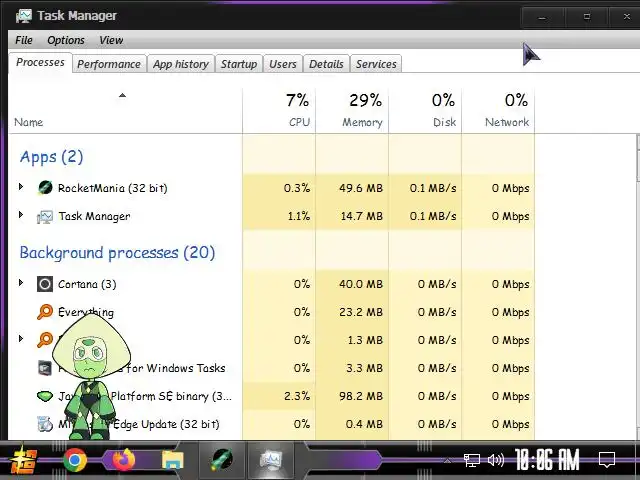Viewport: 640px width, 480px height.
Task: Open the network tray icon
Action: 471,460
